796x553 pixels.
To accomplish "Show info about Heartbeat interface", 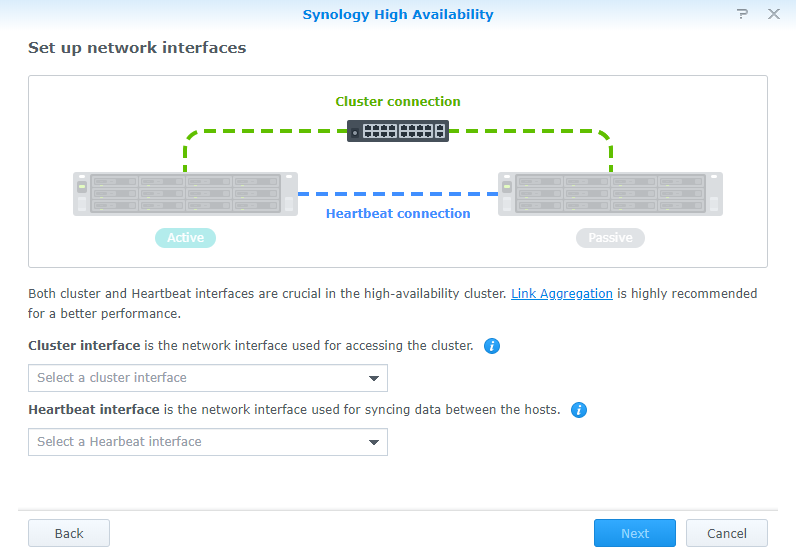I will pos(579,410).
